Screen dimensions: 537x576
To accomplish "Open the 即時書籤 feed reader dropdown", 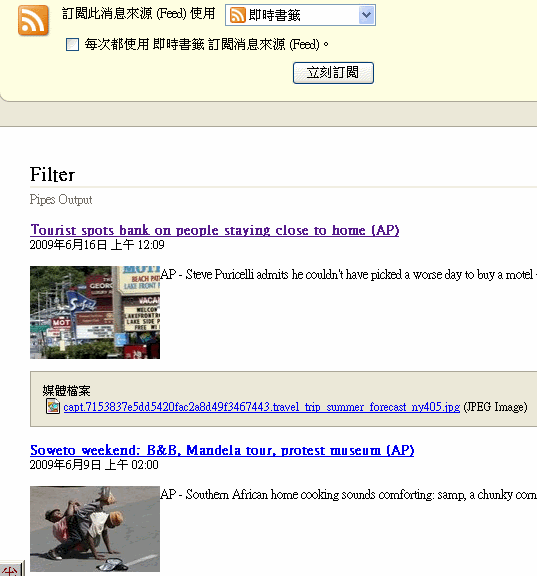I will [x=300, y=15].
